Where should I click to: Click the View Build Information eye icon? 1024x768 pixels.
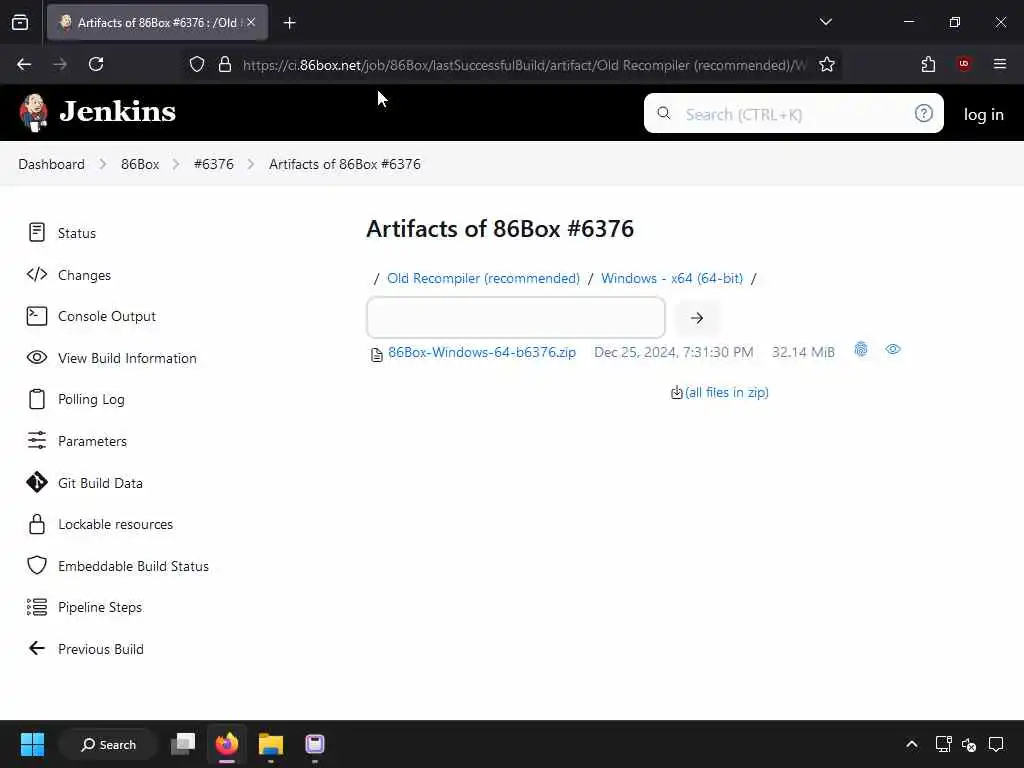pos(37,357)
